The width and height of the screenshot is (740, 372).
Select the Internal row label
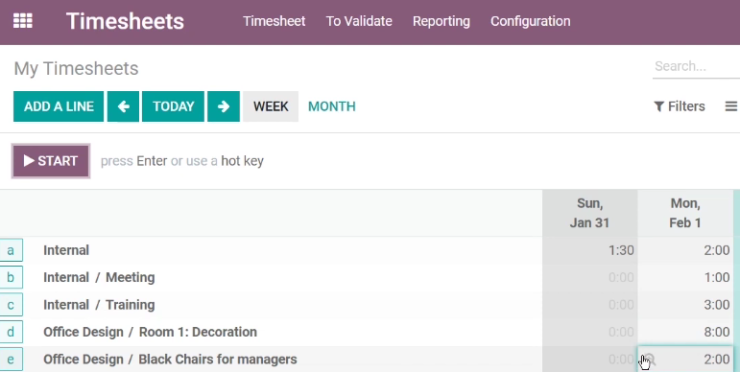[66, 250]
